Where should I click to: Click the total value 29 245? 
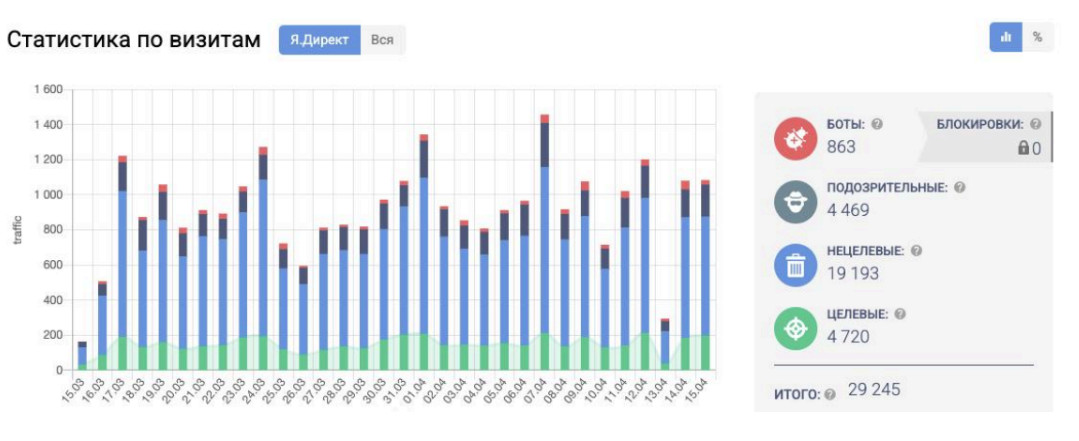(874, 389)
